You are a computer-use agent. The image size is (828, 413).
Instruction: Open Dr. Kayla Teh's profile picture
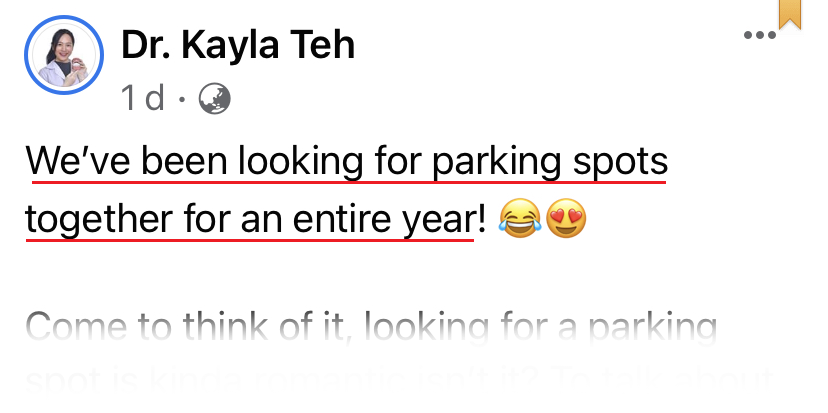[x=65, y=58]
